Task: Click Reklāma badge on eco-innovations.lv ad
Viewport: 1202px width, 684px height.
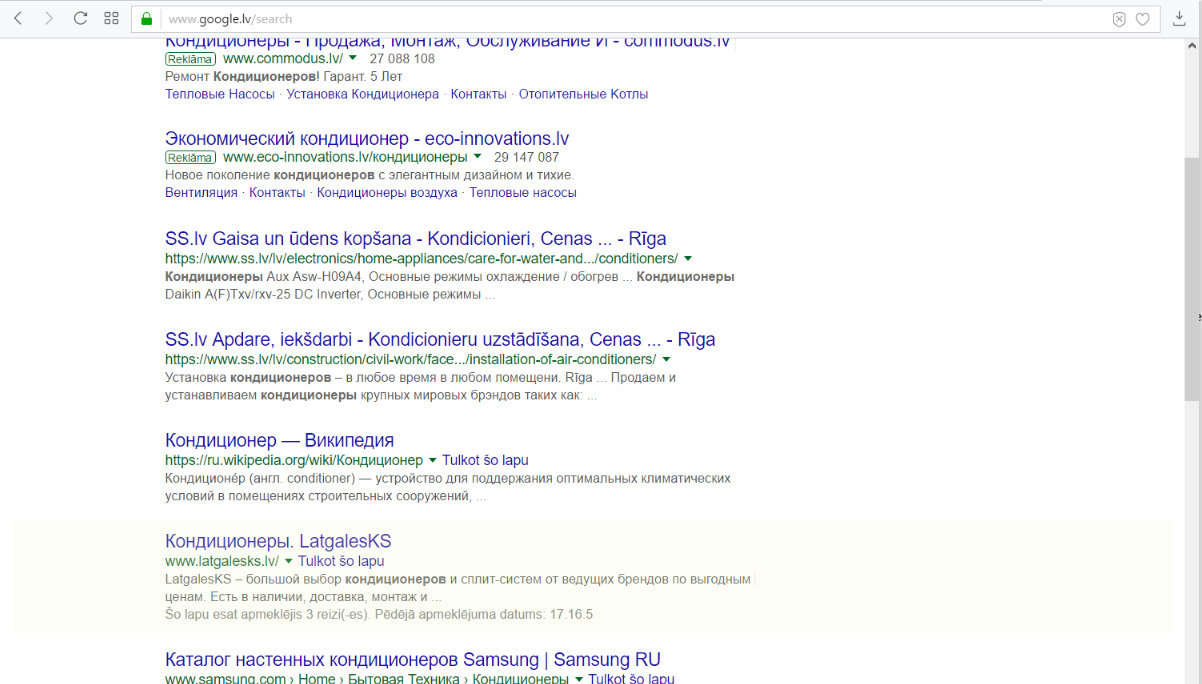Action: [190, 157]
